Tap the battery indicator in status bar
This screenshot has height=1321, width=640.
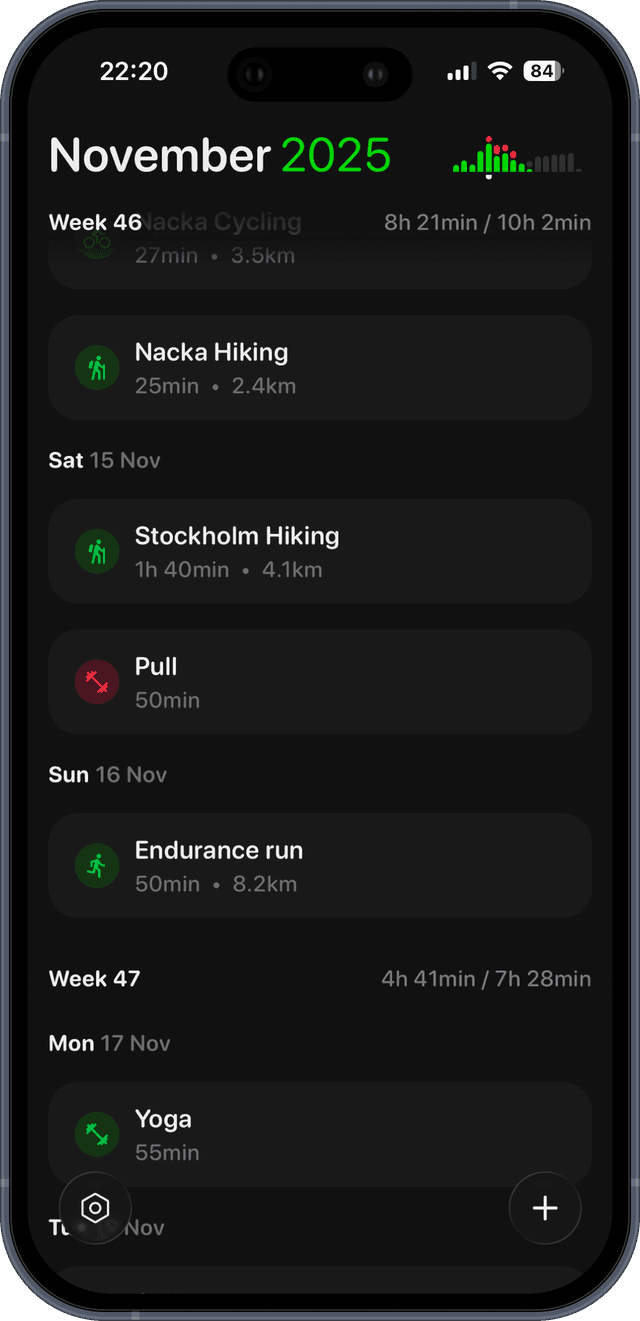pos(543,71)
